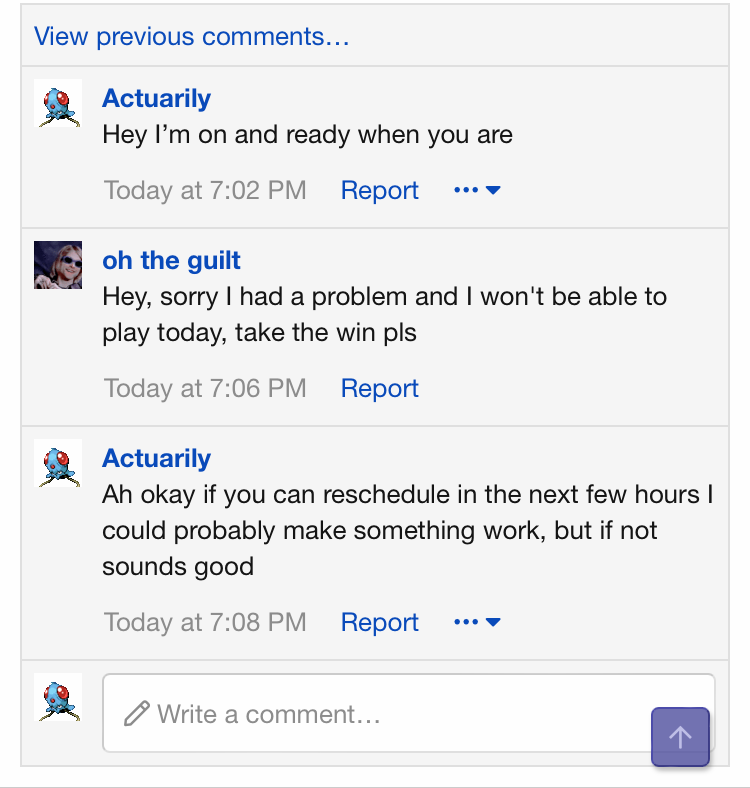Screen dimensions: 750x788
Task: Click the pencil icon in comment box
Action: 137,714
